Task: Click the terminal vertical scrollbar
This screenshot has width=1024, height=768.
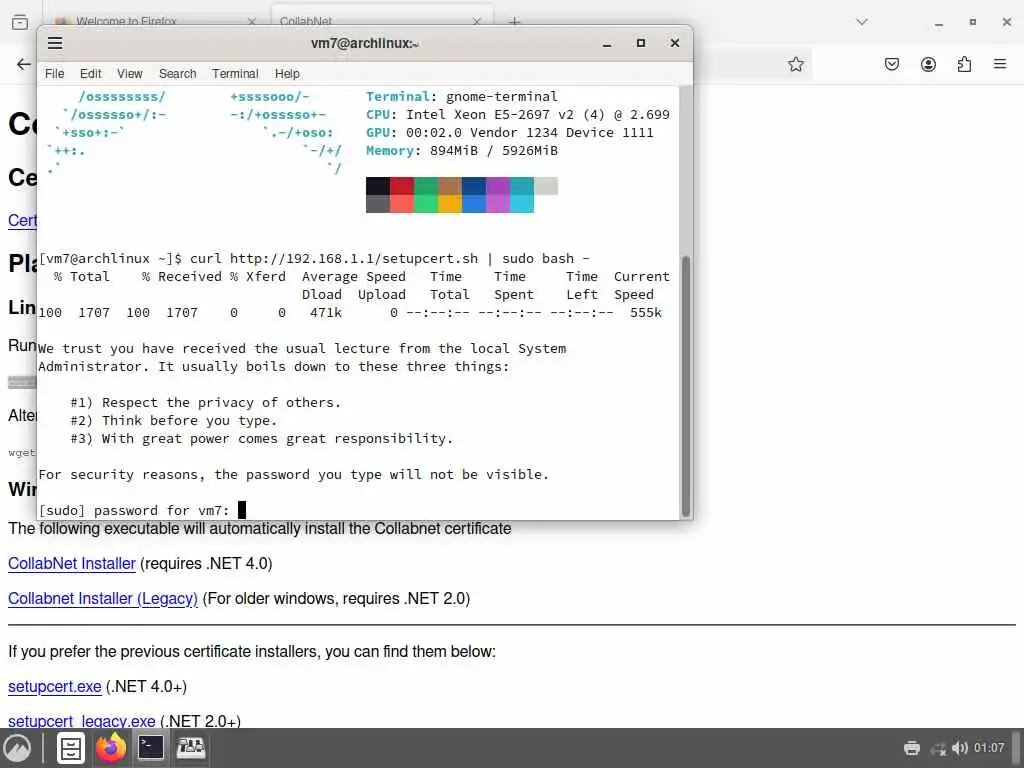Action: 686,385
